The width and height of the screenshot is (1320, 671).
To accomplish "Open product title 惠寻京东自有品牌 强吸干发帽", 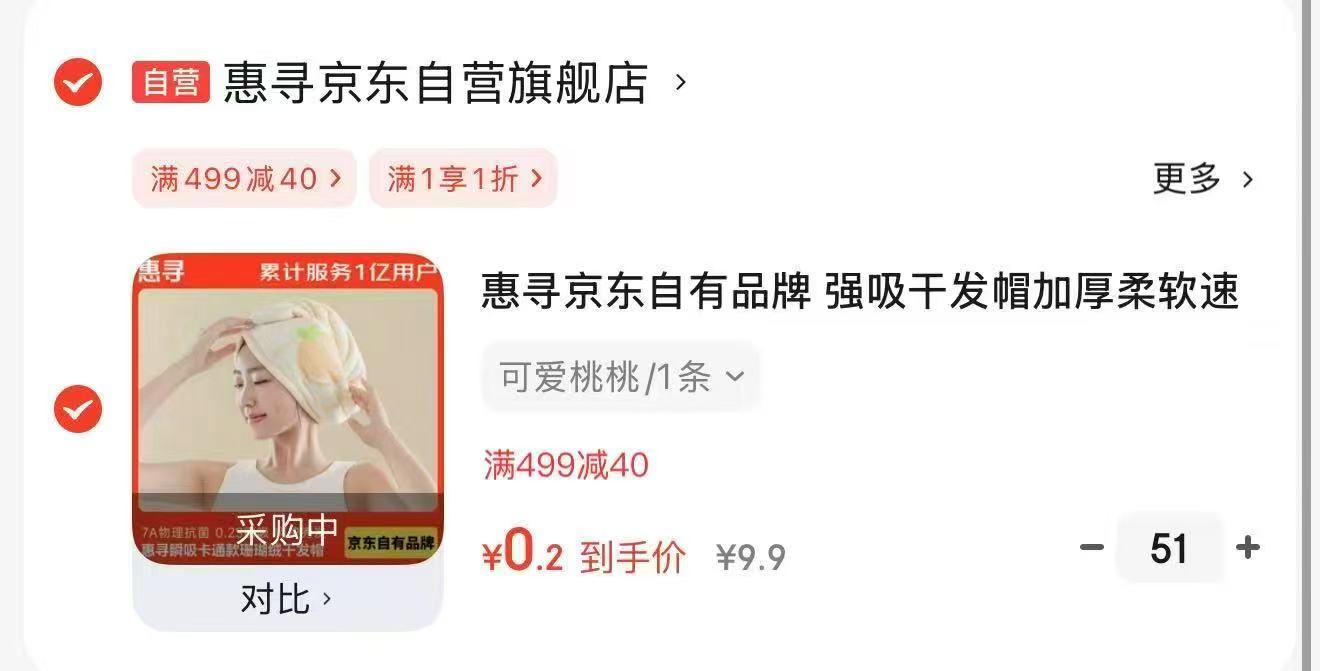I will 861,292.
